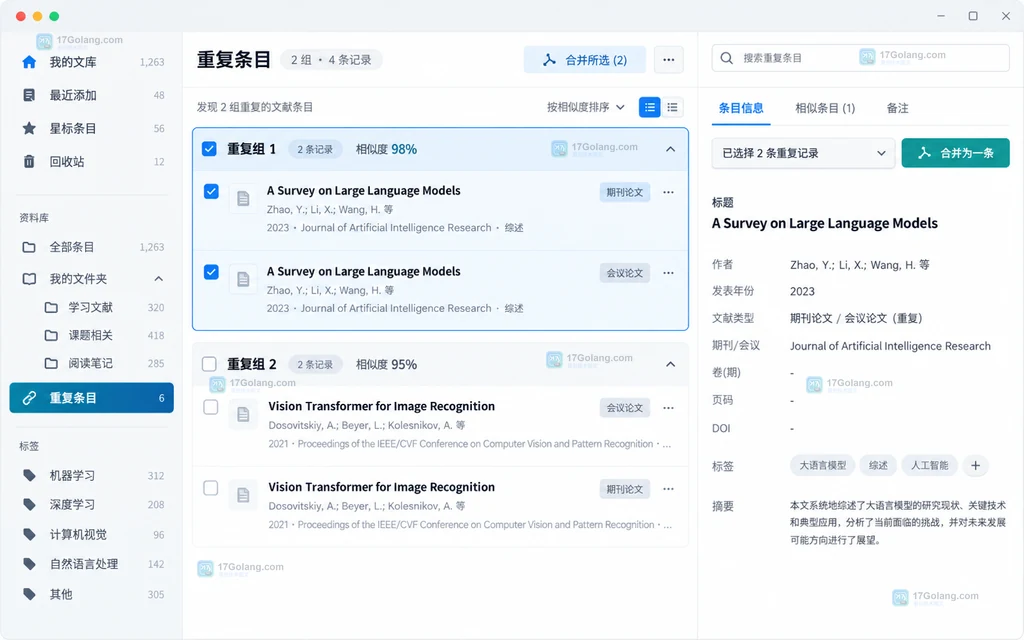Click the folder icon next to 全部条目
This screenshot has width=1024, height=640.
click(x=29, y=247)
